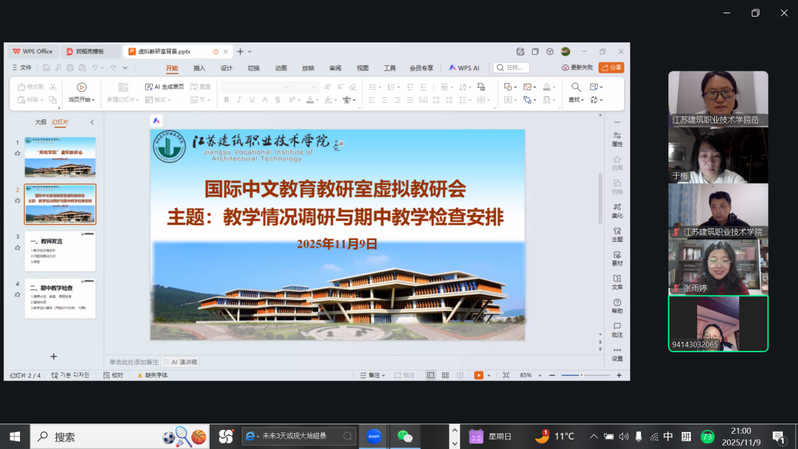Viewport: 798px width, 449px height.
Task: Collapse the slide thumbnail panel chevron
Action: (92, 122)
